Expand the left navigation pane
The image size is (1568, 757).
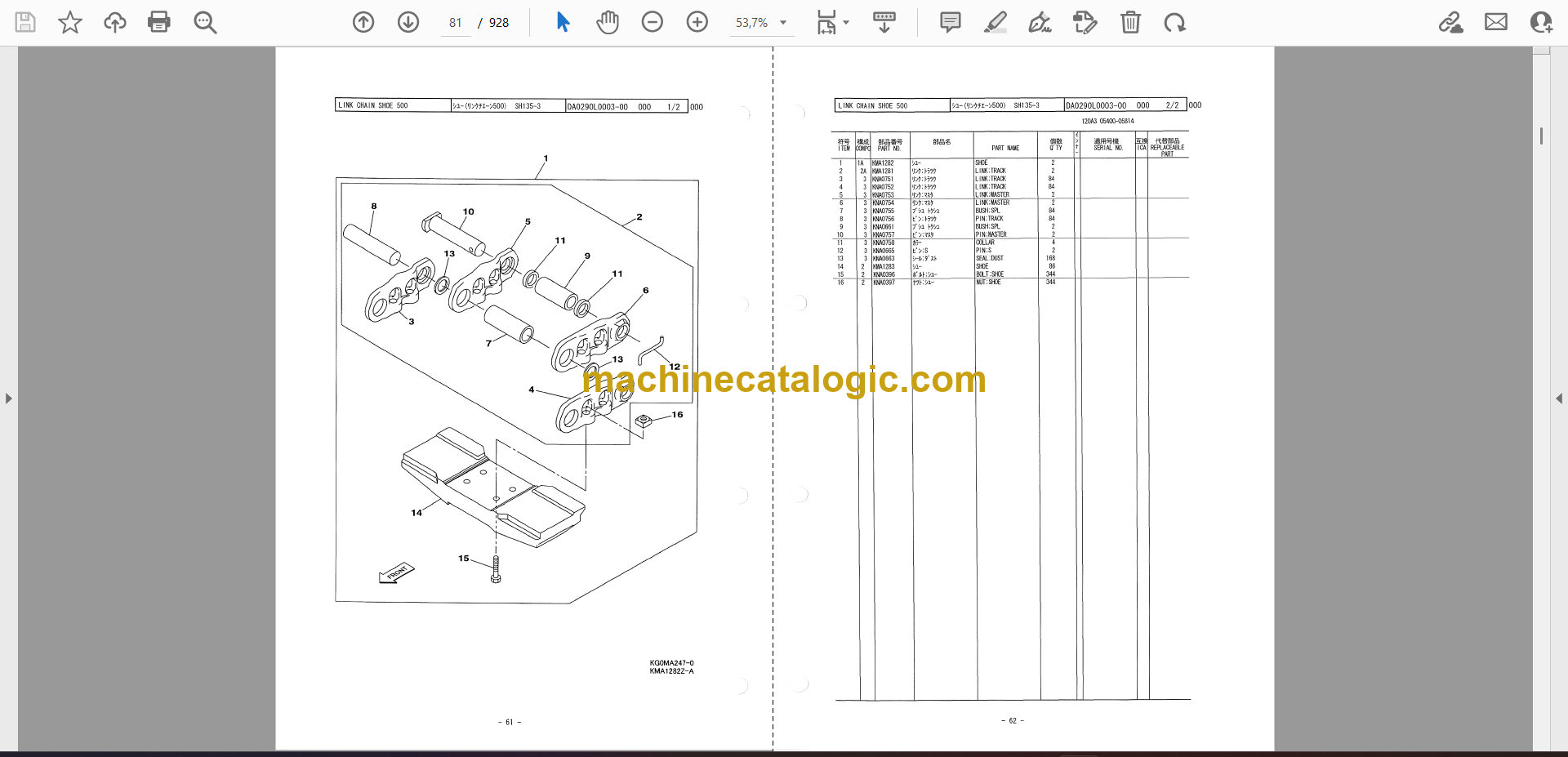(8, 399)
